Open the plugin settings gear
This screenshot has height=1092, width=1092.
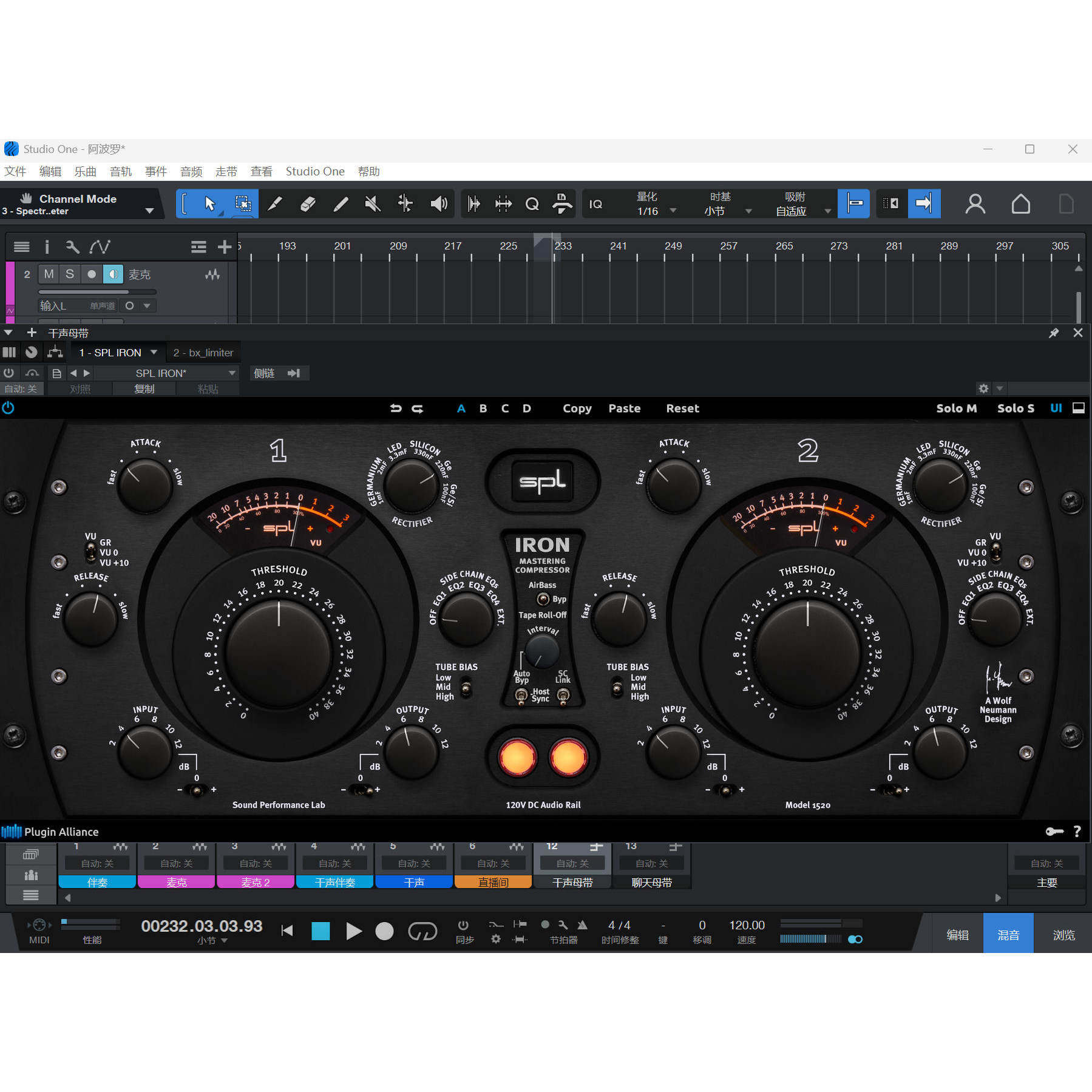(983, 388)
